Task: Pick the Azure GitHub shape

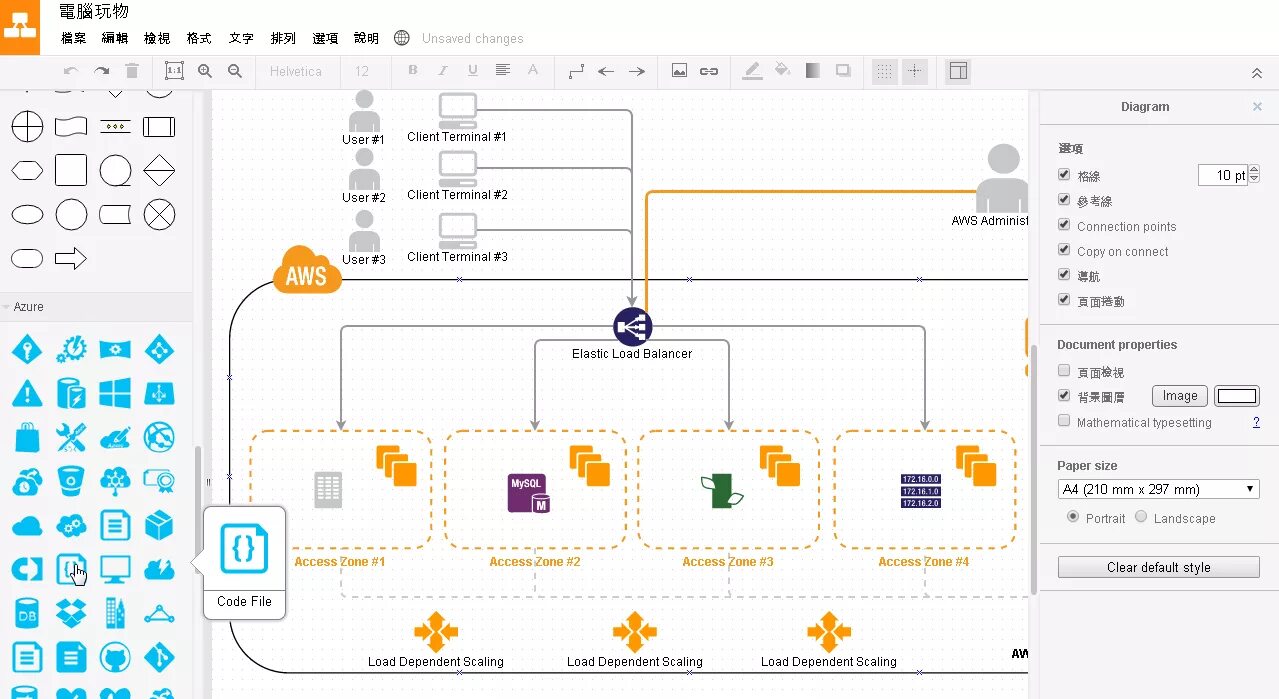Action: click(115, 657)
